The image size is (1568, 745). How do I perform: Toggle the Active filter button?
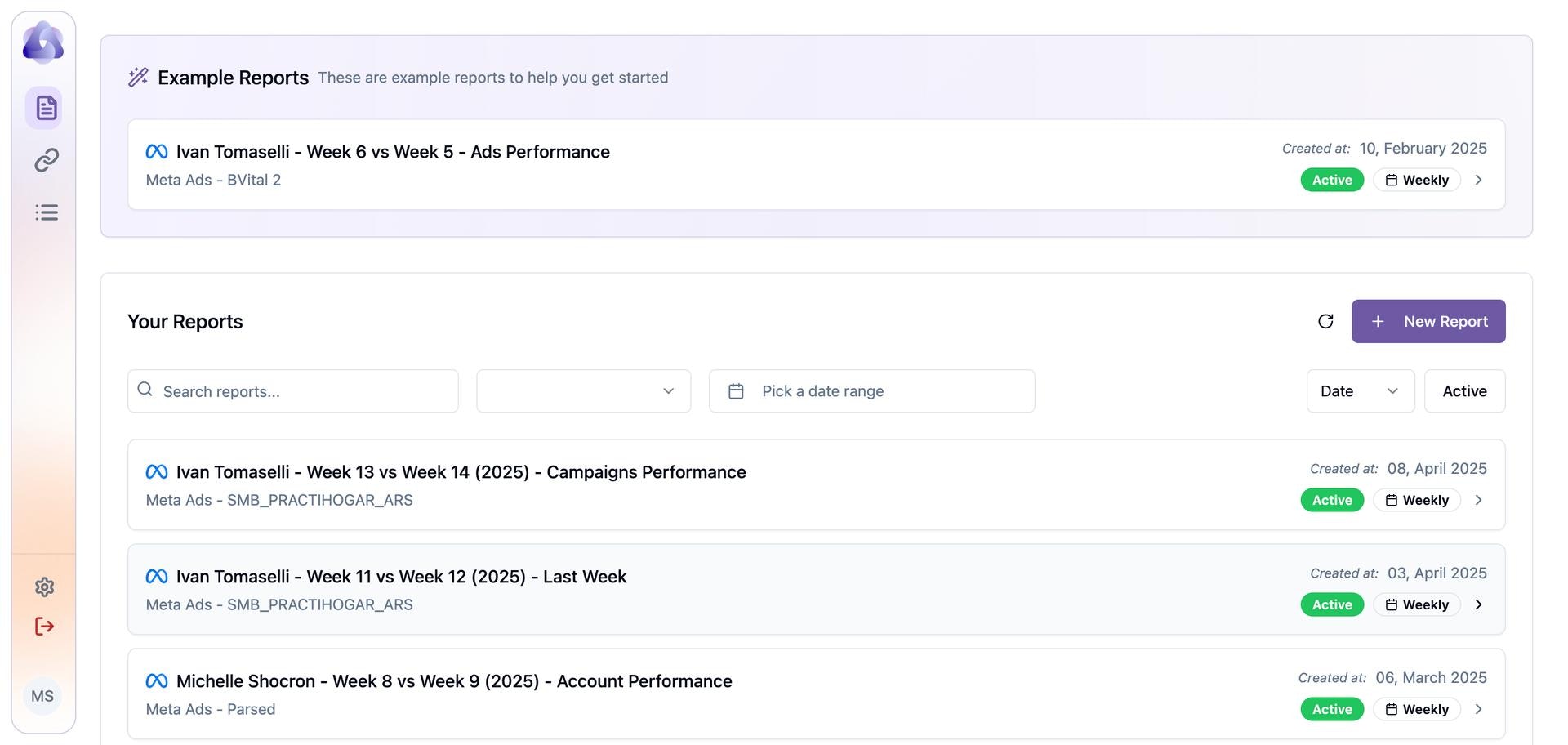[x=1464, y=391]
